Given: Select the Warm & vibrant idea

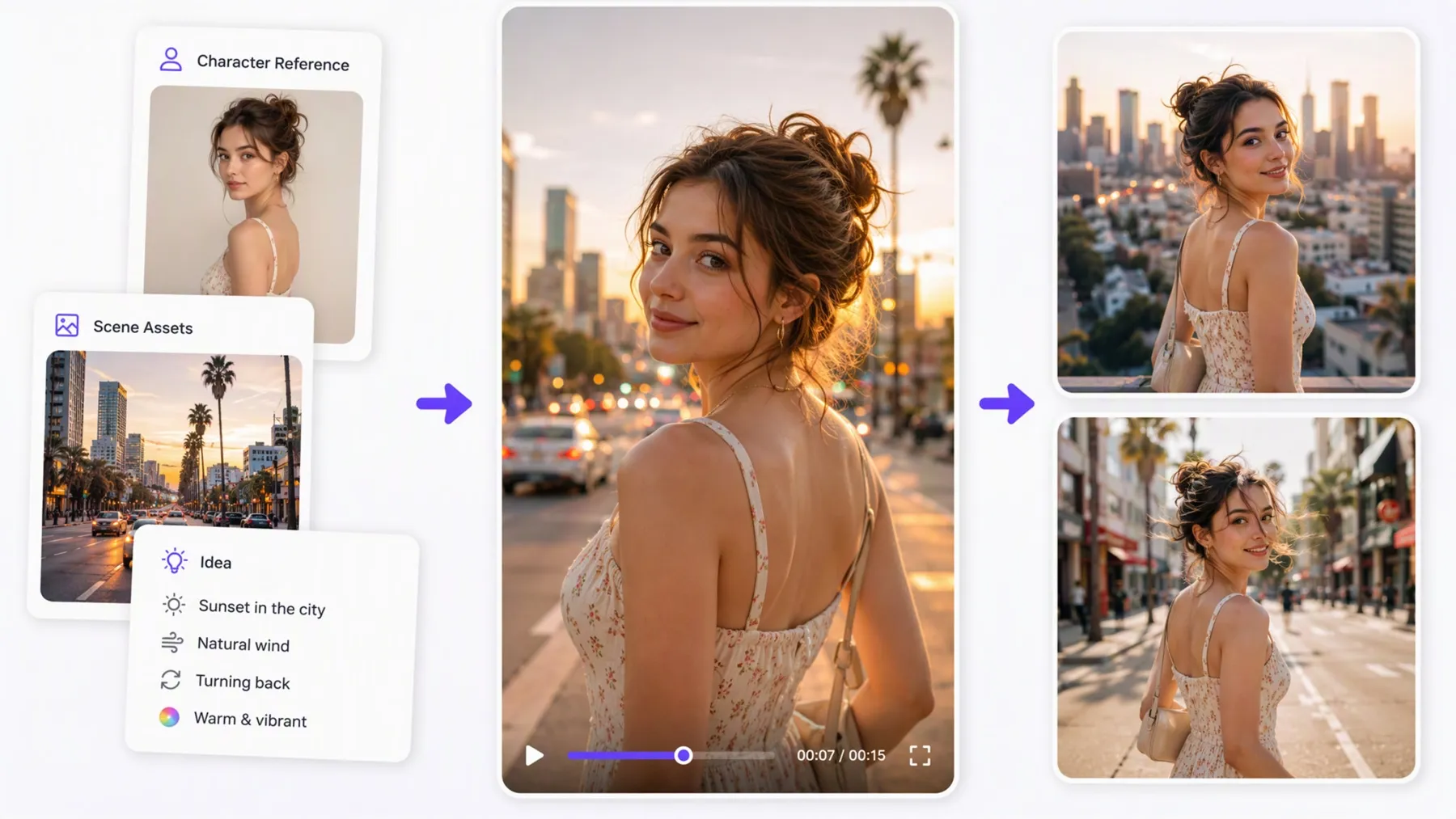Looking at the screenshot, I should coord(251,720).
